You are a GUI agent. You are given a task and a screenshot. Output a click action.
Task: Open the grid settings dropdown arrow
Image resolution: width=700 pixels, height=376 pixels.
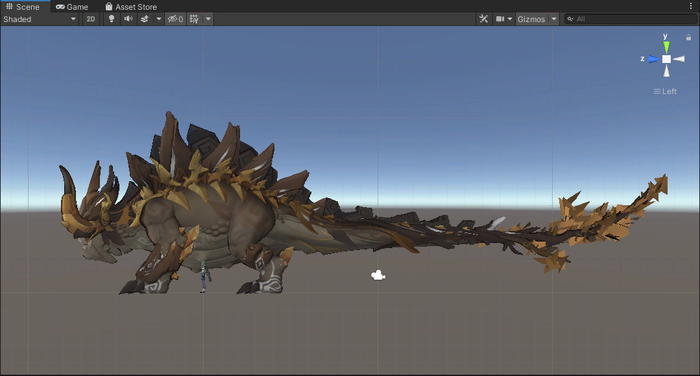click(208, 19)
